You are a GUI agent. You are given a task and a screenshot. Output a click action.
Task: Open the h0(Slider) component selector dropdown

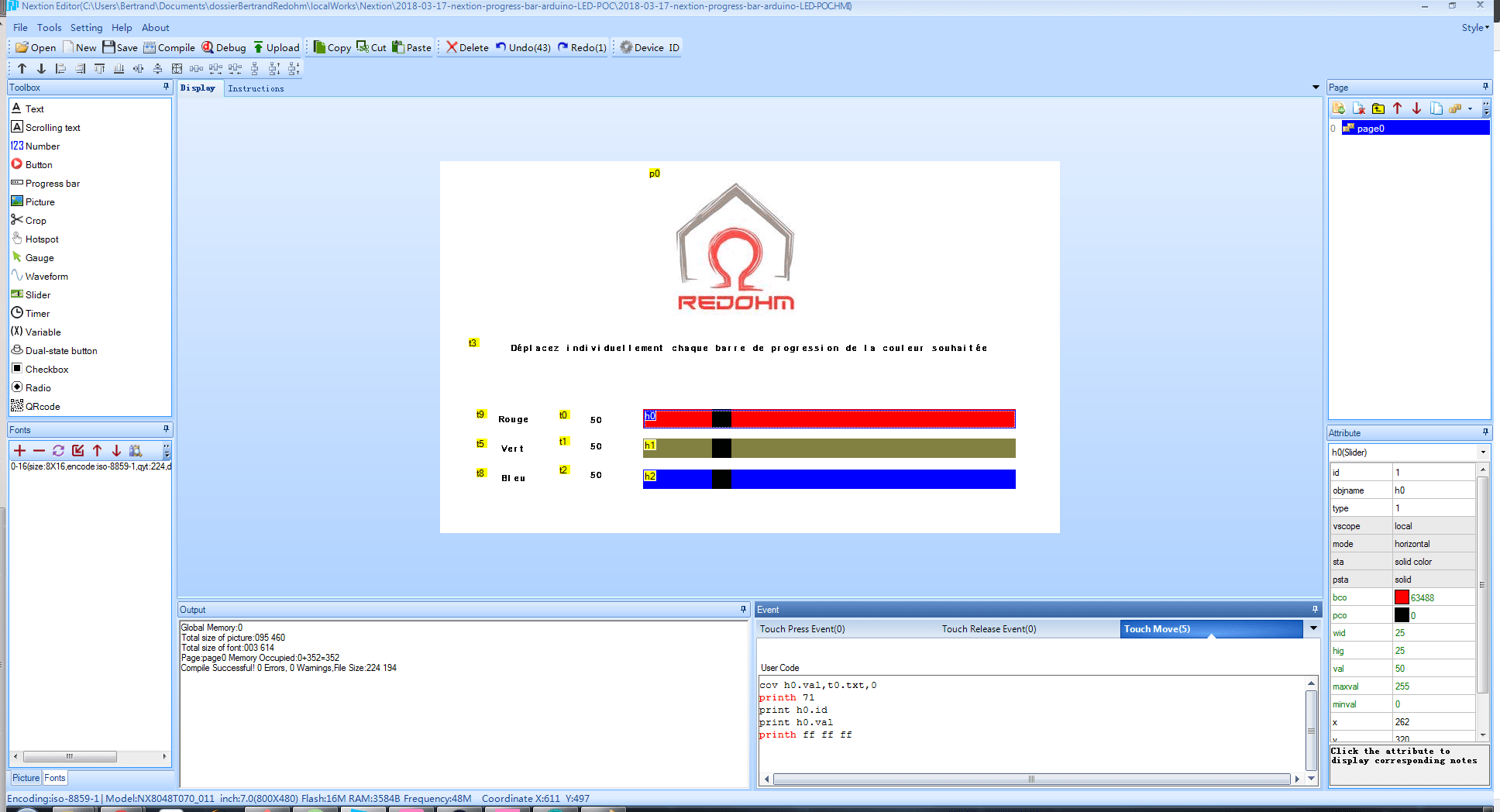tap(1484, 452)
